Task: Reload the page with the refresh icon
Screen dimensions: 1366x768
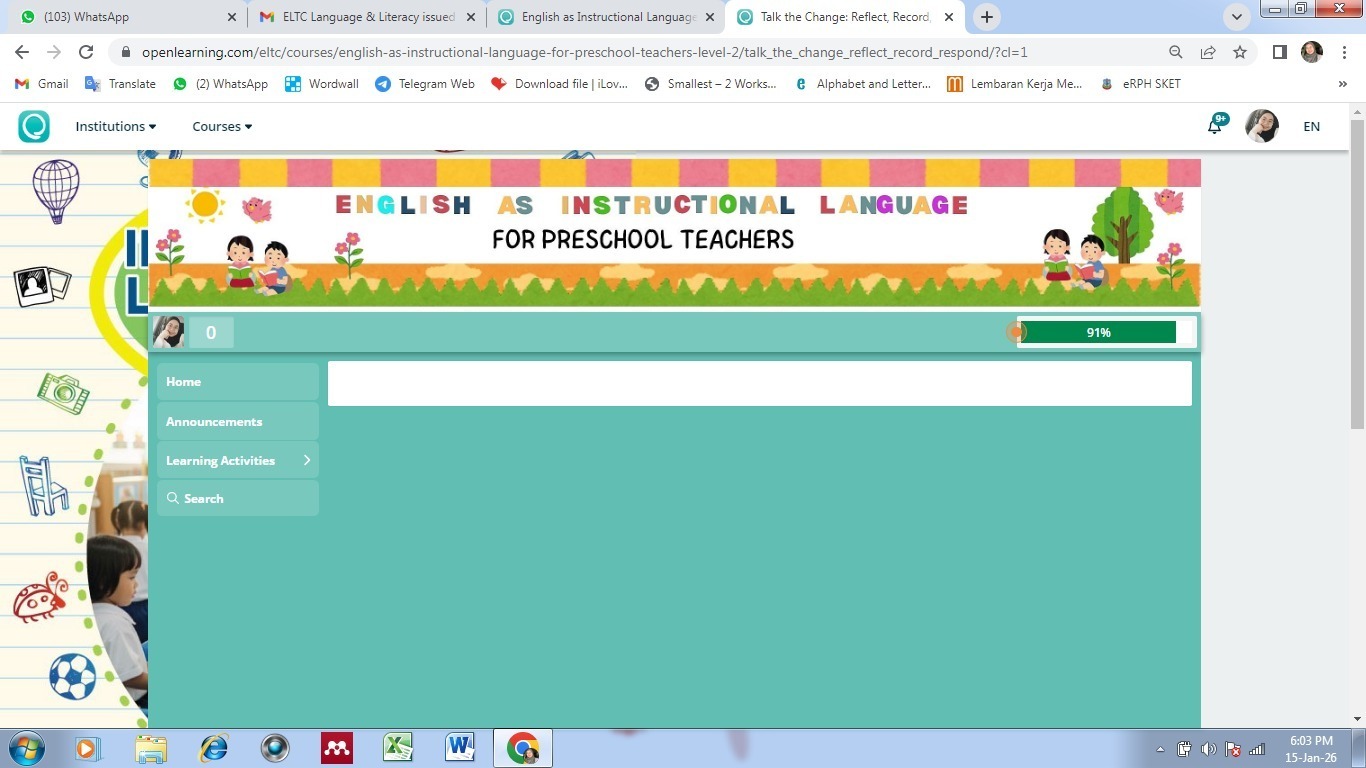Action: tap(86, 52)
